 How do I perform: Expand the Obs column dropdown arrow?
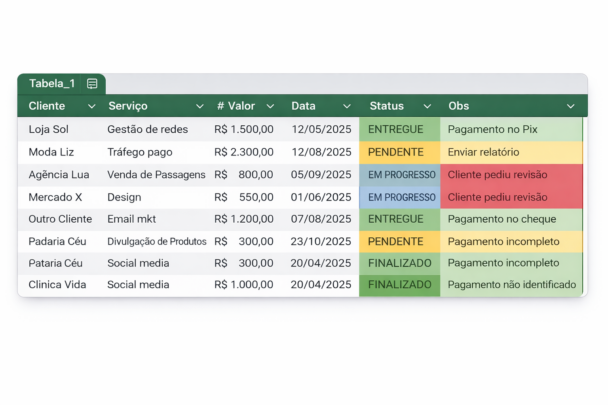coord(571,106)
